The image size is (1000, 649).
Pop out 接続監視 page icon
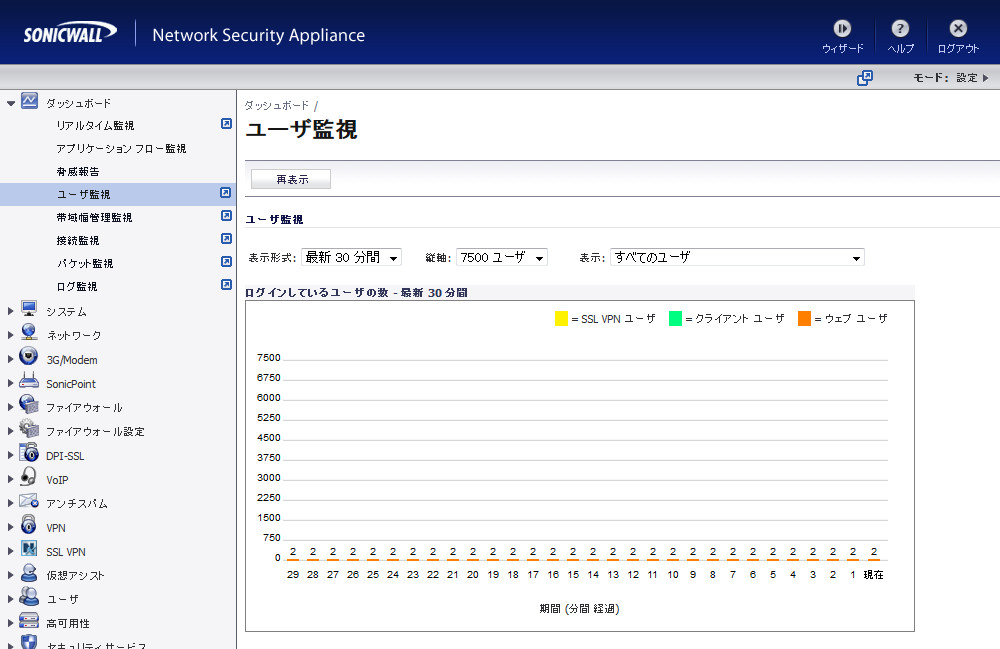pos(226,238)
